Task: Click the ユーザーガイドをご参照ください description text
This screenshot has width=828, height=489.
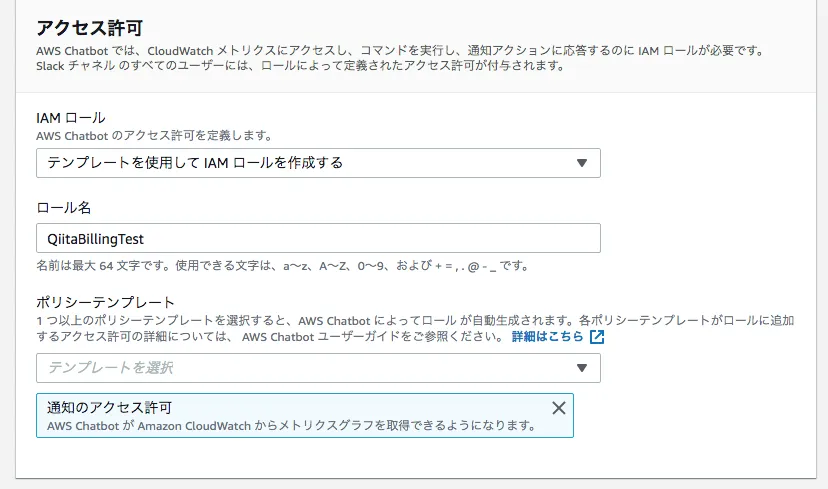Action: coord(400,337)
